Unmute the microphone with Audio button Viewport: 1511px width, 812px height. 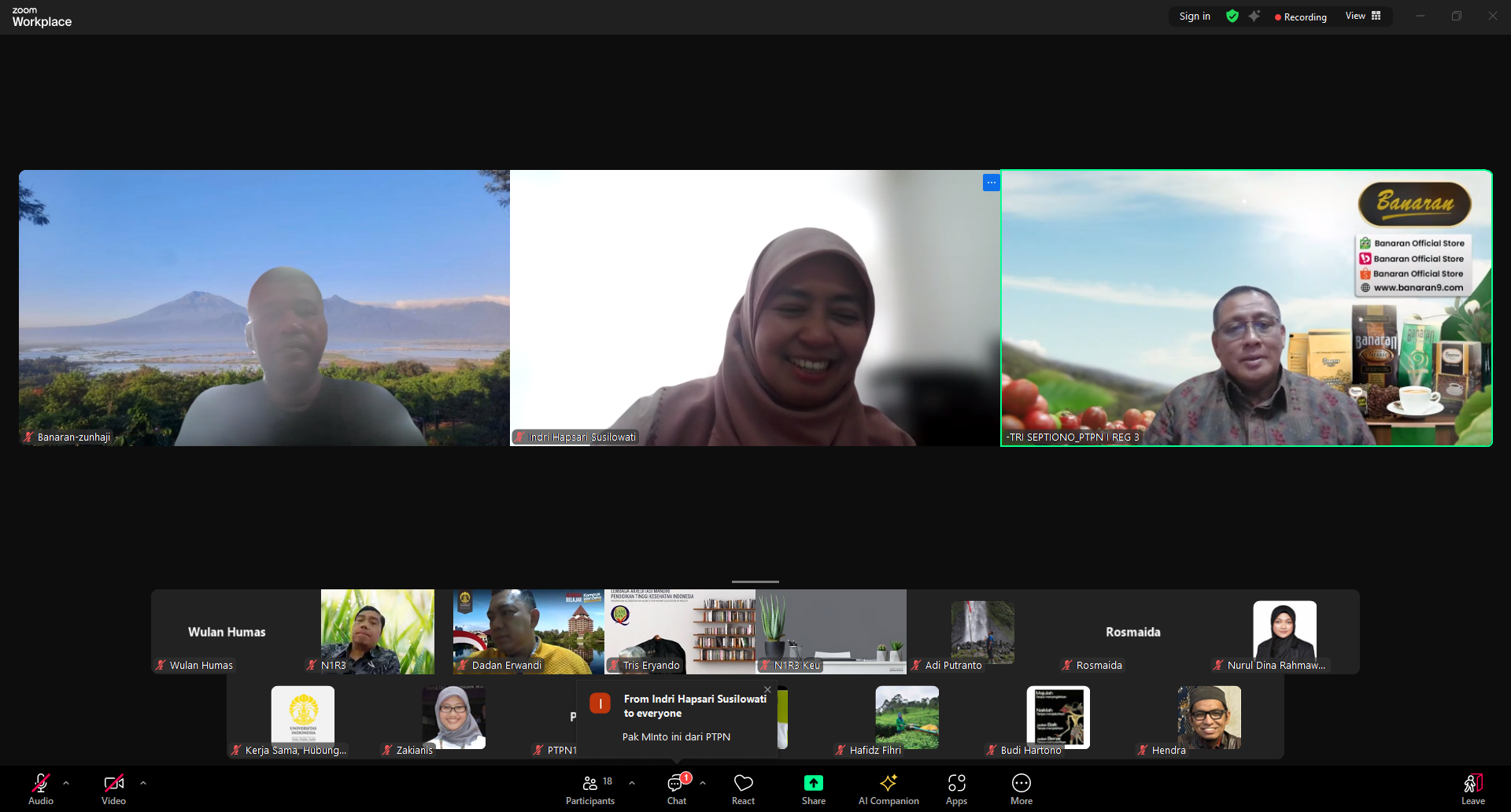(x=41, y=789)
